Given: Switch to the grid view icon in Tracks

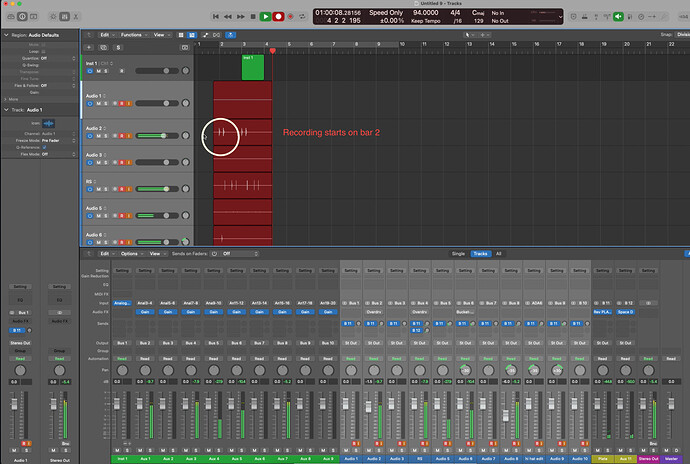Looking at the screenshot, I should pyautogui.click(x=180, y=35).
